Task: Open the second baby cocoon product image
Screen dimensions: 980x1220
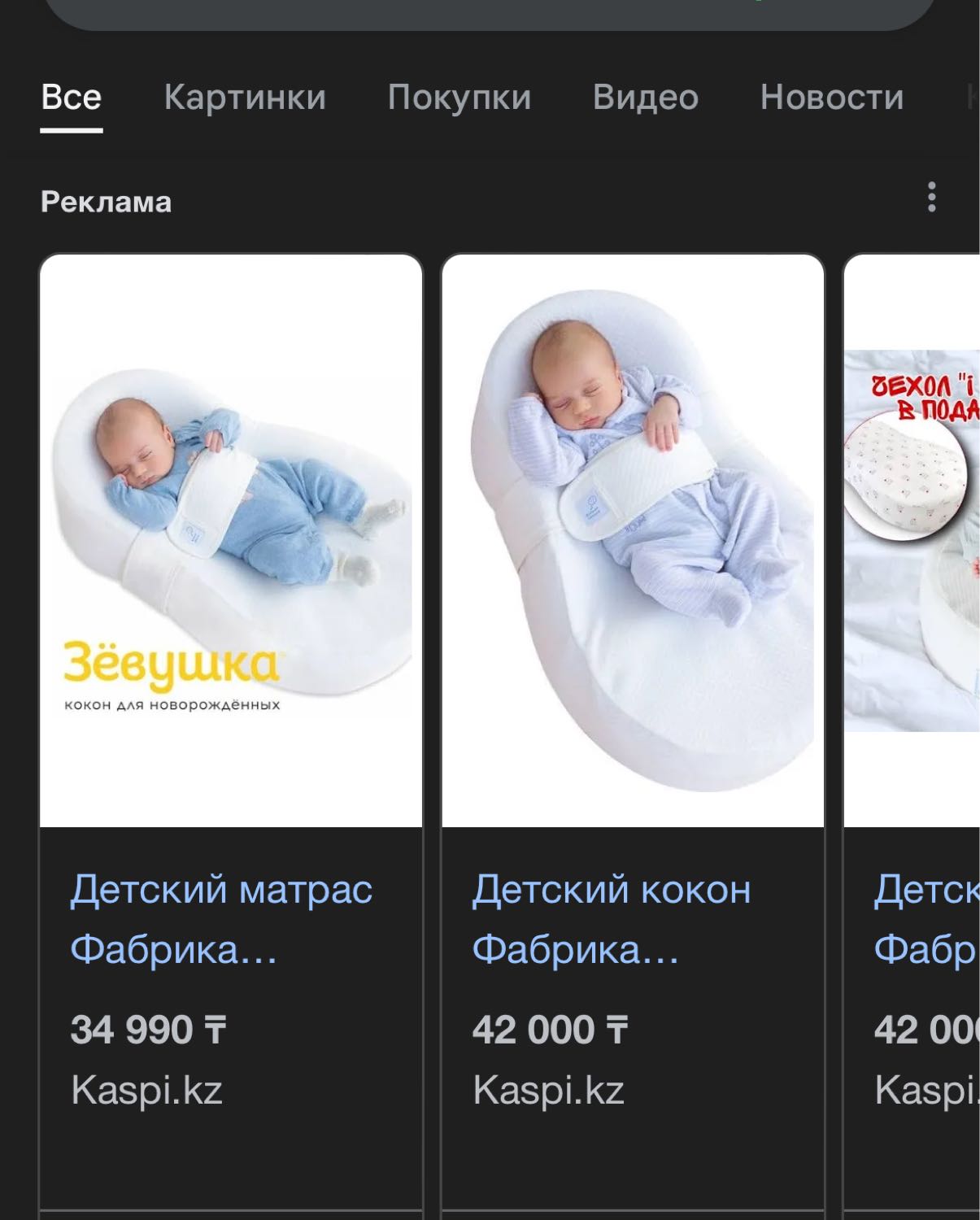Action: pyautogui.click(x=633, y=541)
